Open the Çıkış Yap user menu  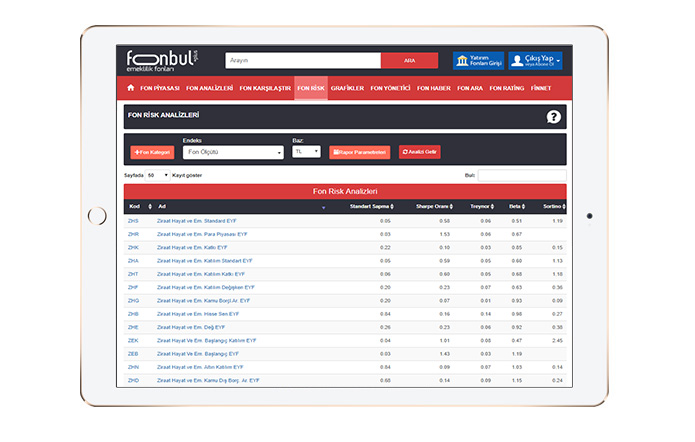[x=535, y=61]
